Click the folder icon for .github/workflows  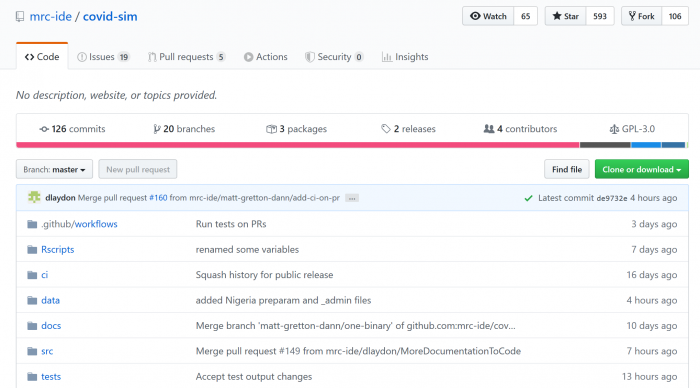(32, 224)
